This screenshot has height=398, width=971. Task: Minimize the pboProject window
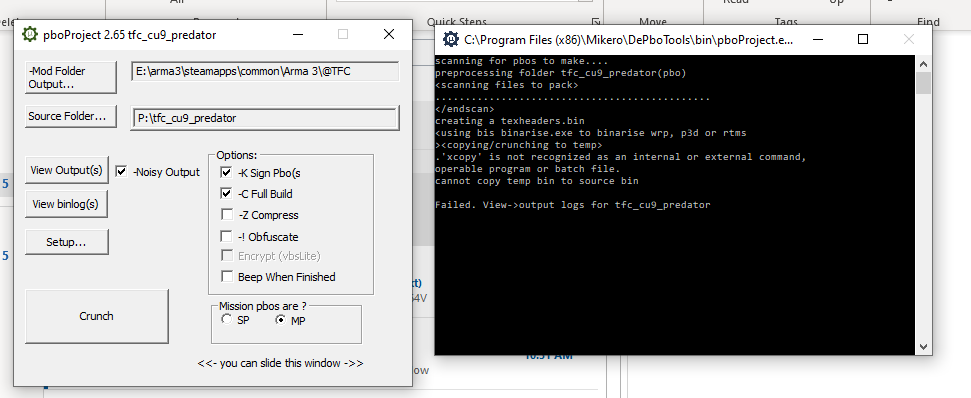click(297, 34)
